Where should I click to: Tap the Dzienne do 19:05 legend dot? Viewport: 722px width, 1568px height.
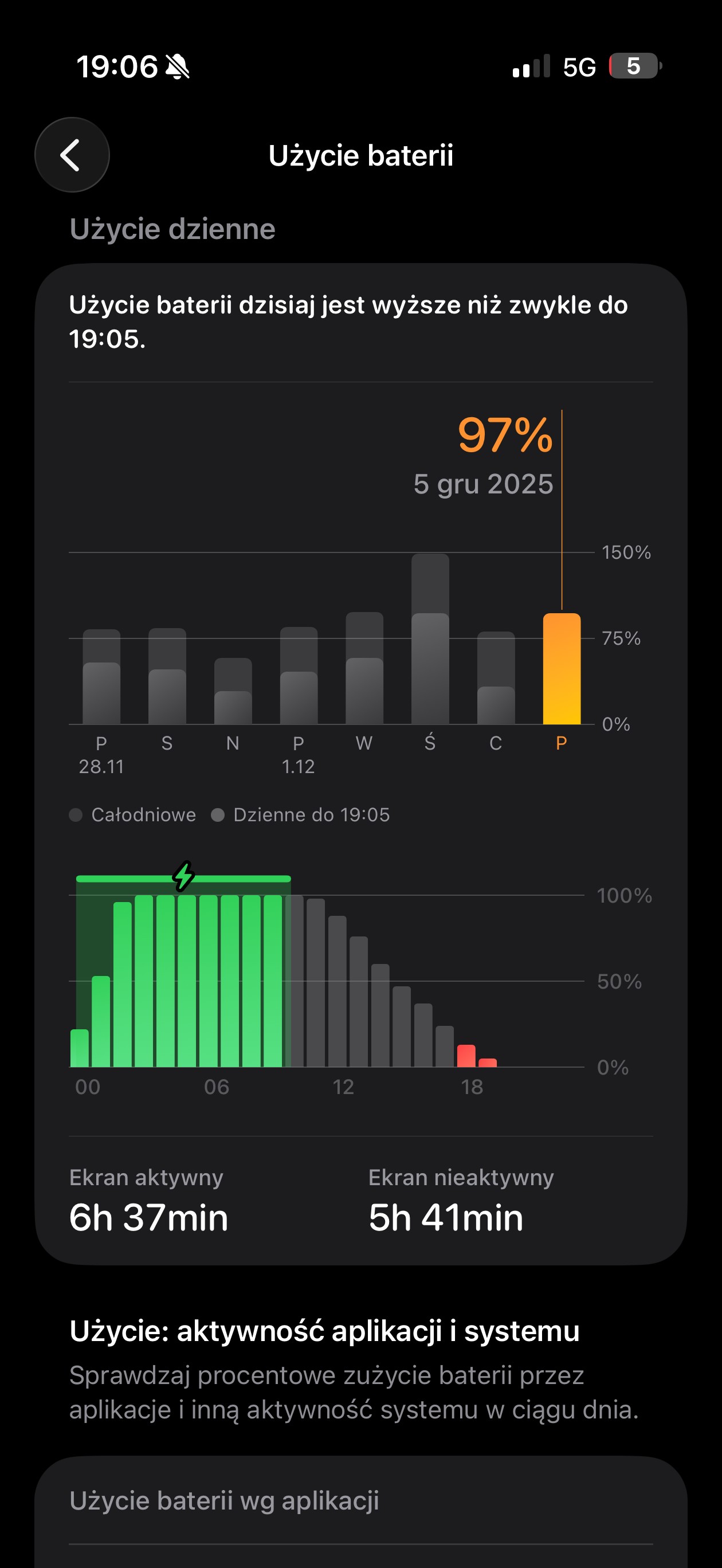click(x=218, y=815)
